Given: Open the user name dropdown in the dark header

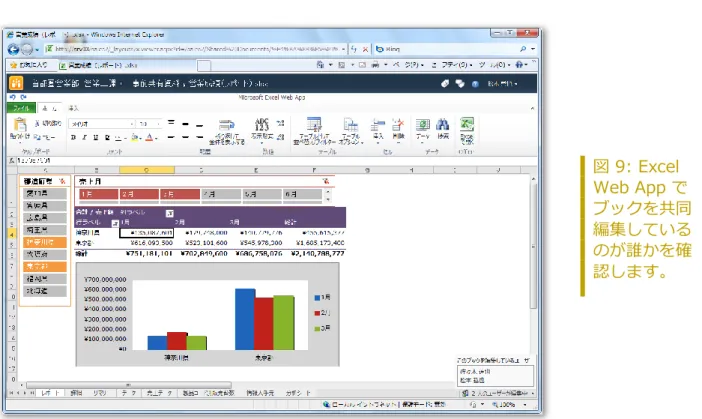Looking at the screenshot, I should [502, 84].
